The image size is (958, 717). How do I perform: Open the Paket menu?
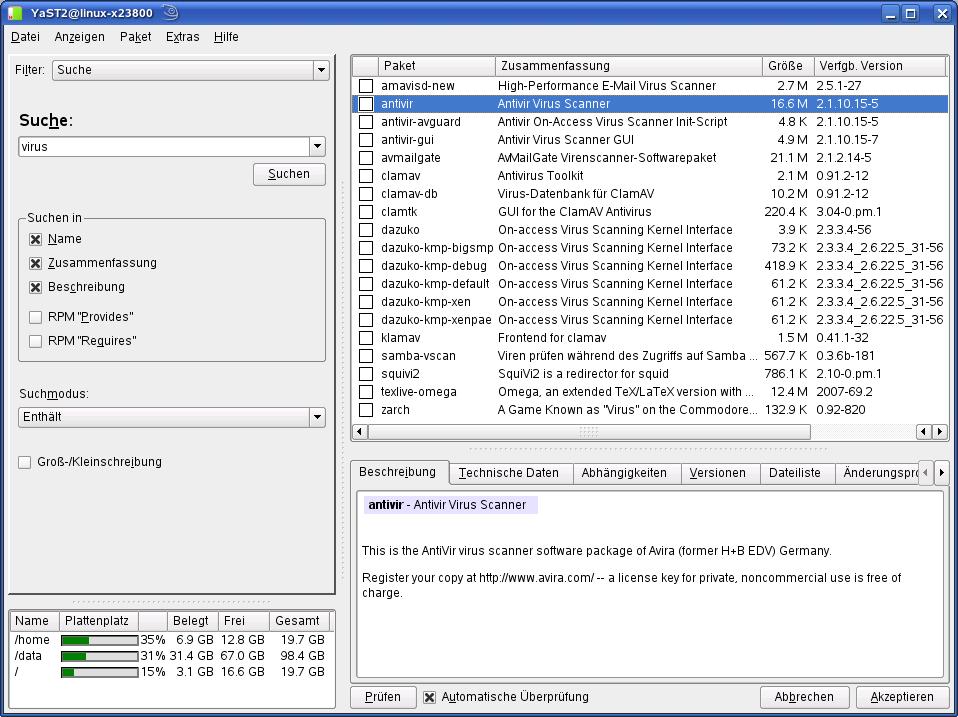[x=136, y=37]
